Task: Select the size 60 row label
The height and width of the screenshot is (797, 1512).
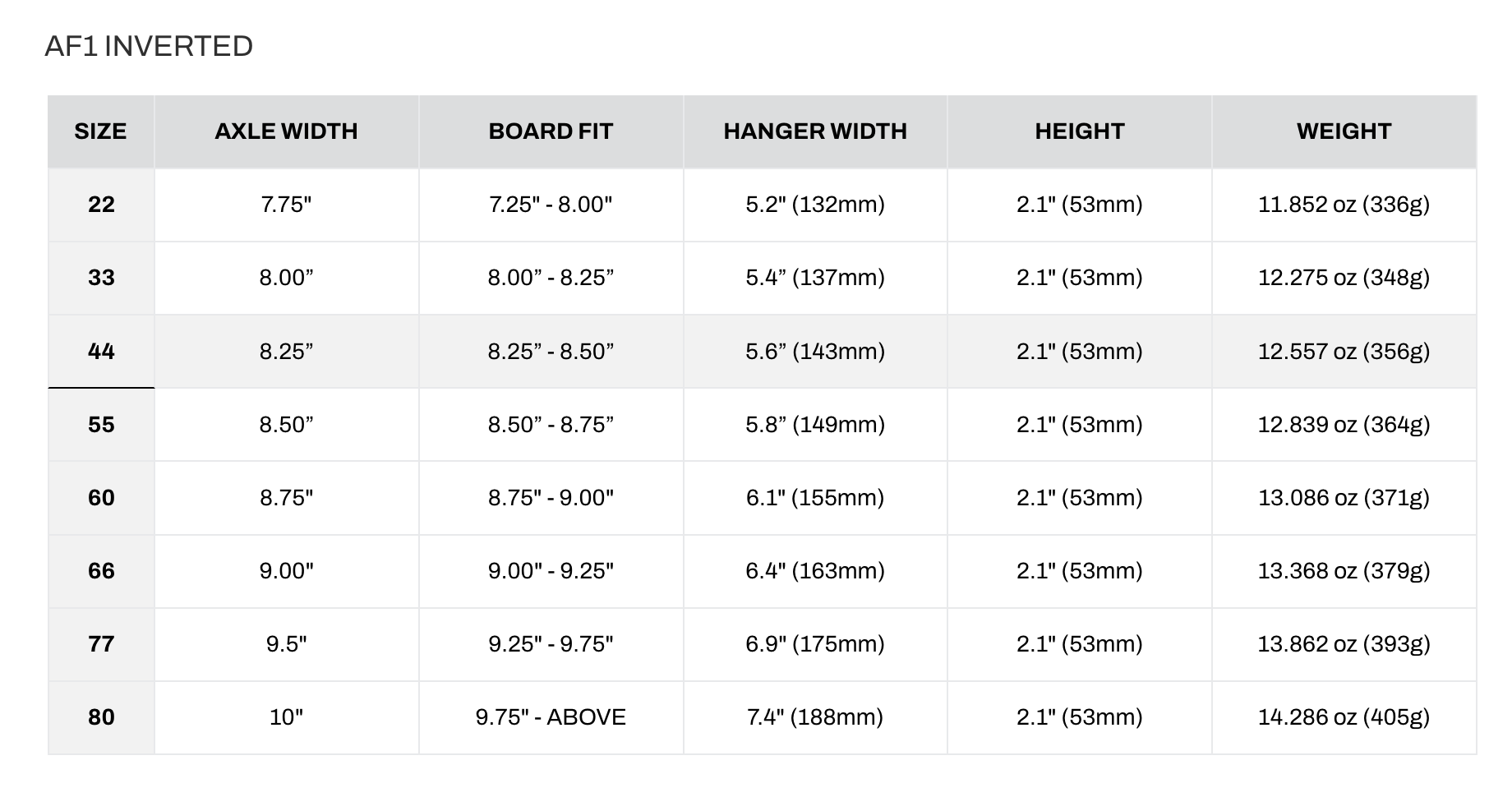Action: pyautogui.click(x=101, y=498)
